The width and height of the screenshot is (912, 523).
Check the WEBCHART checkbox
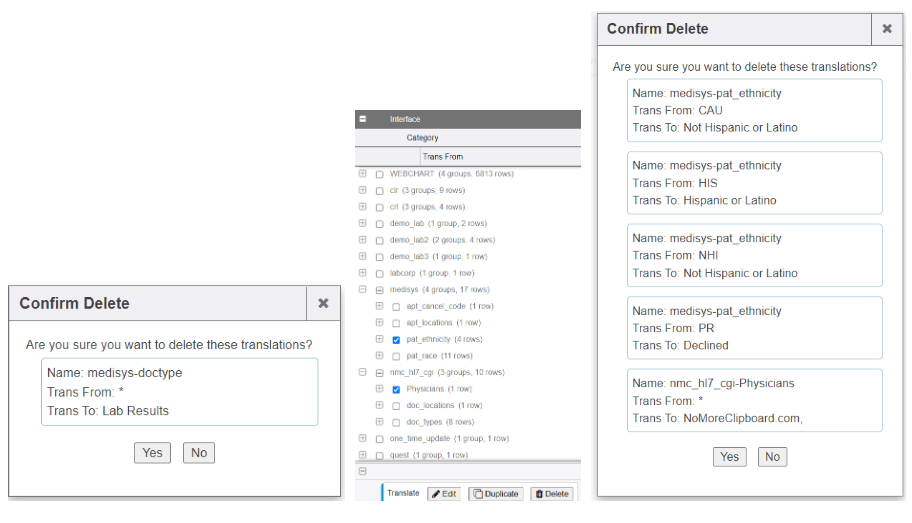(x=379, y=174)
